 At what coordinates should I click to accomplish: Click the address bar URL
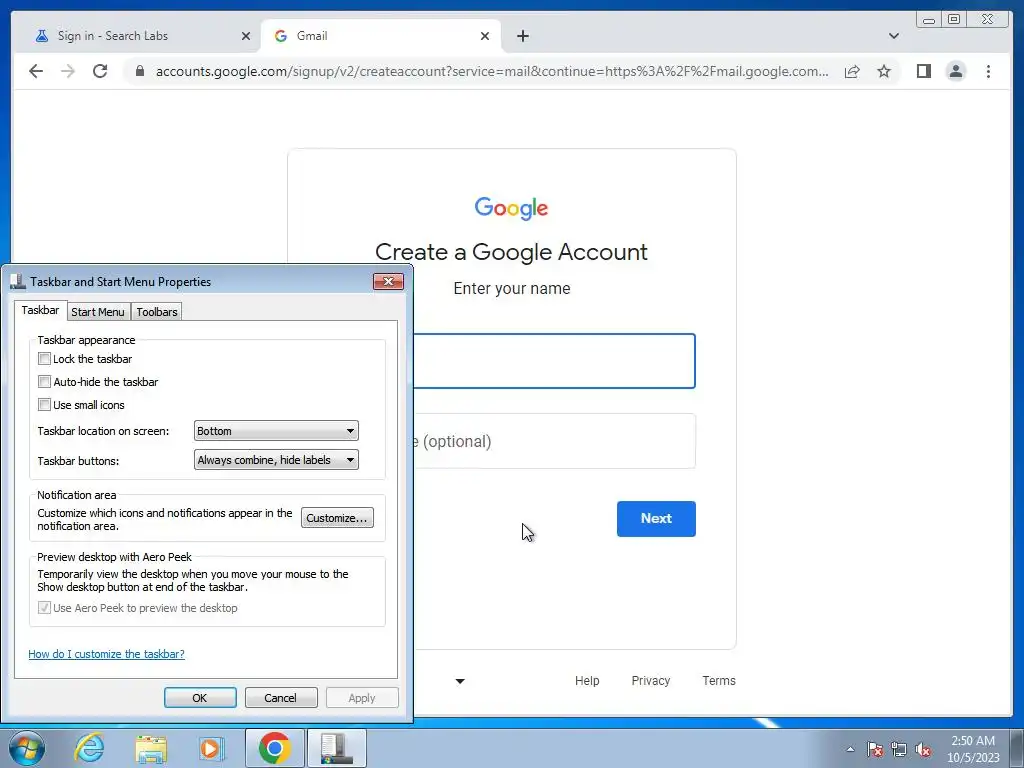coord(492,71)
